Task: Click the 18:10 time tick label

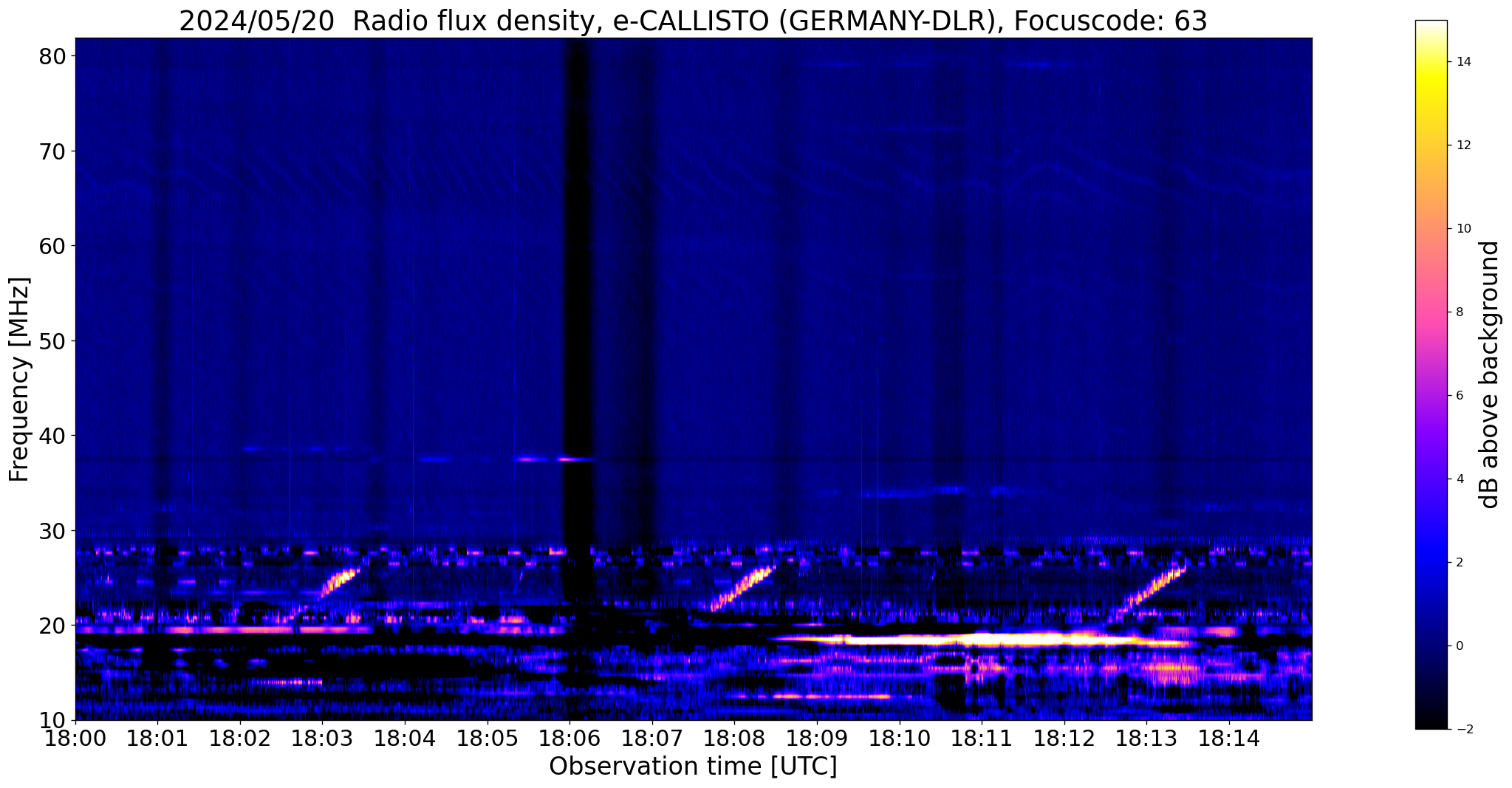Action: (x=900, y=738)
